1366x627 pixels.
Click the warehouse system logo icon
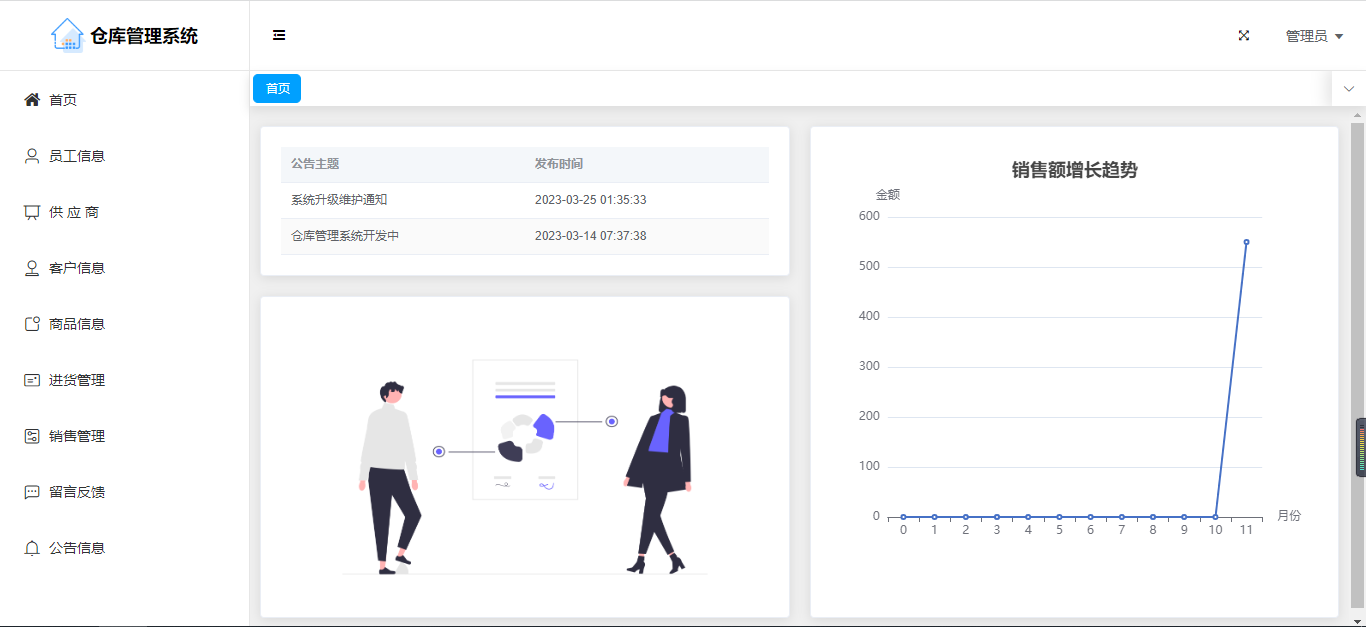coord(67,35)
